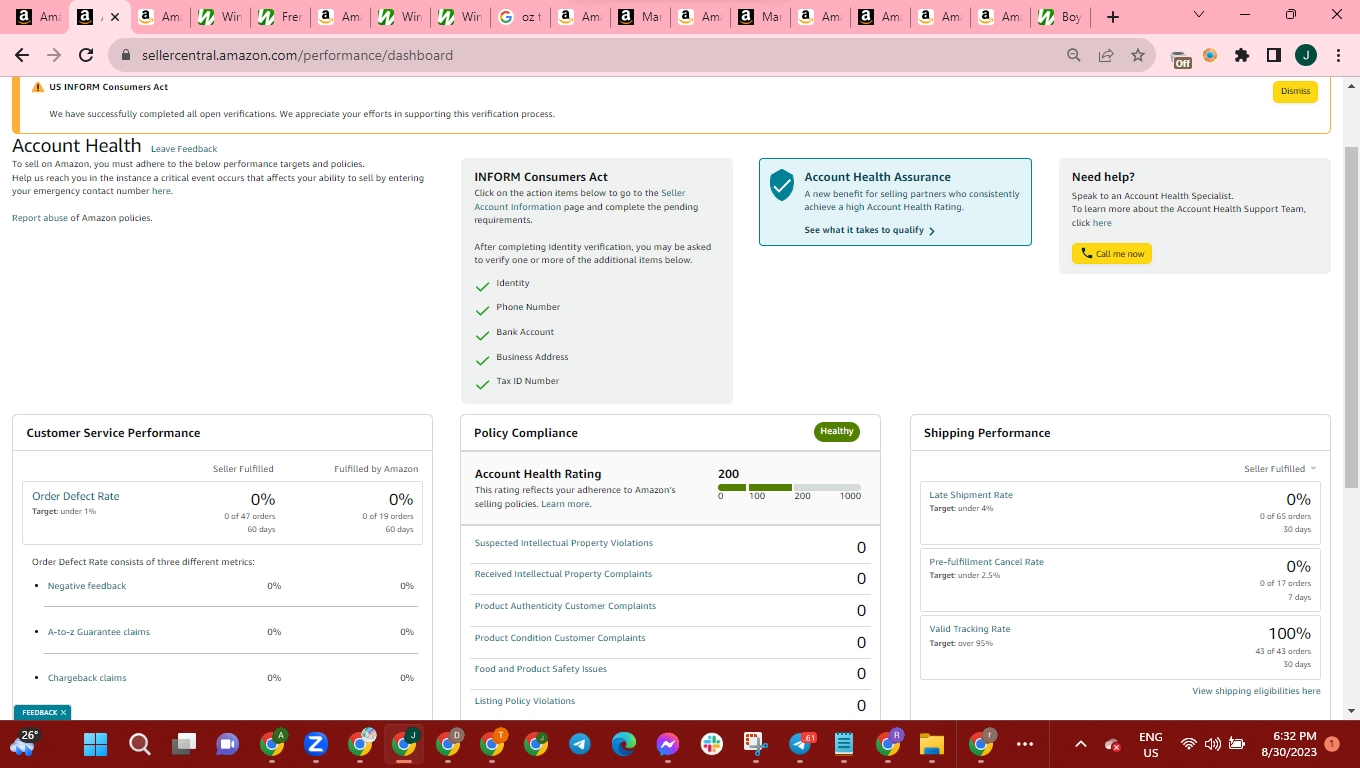Open Food and Product Safety Issues

click(x=541, y=669)
